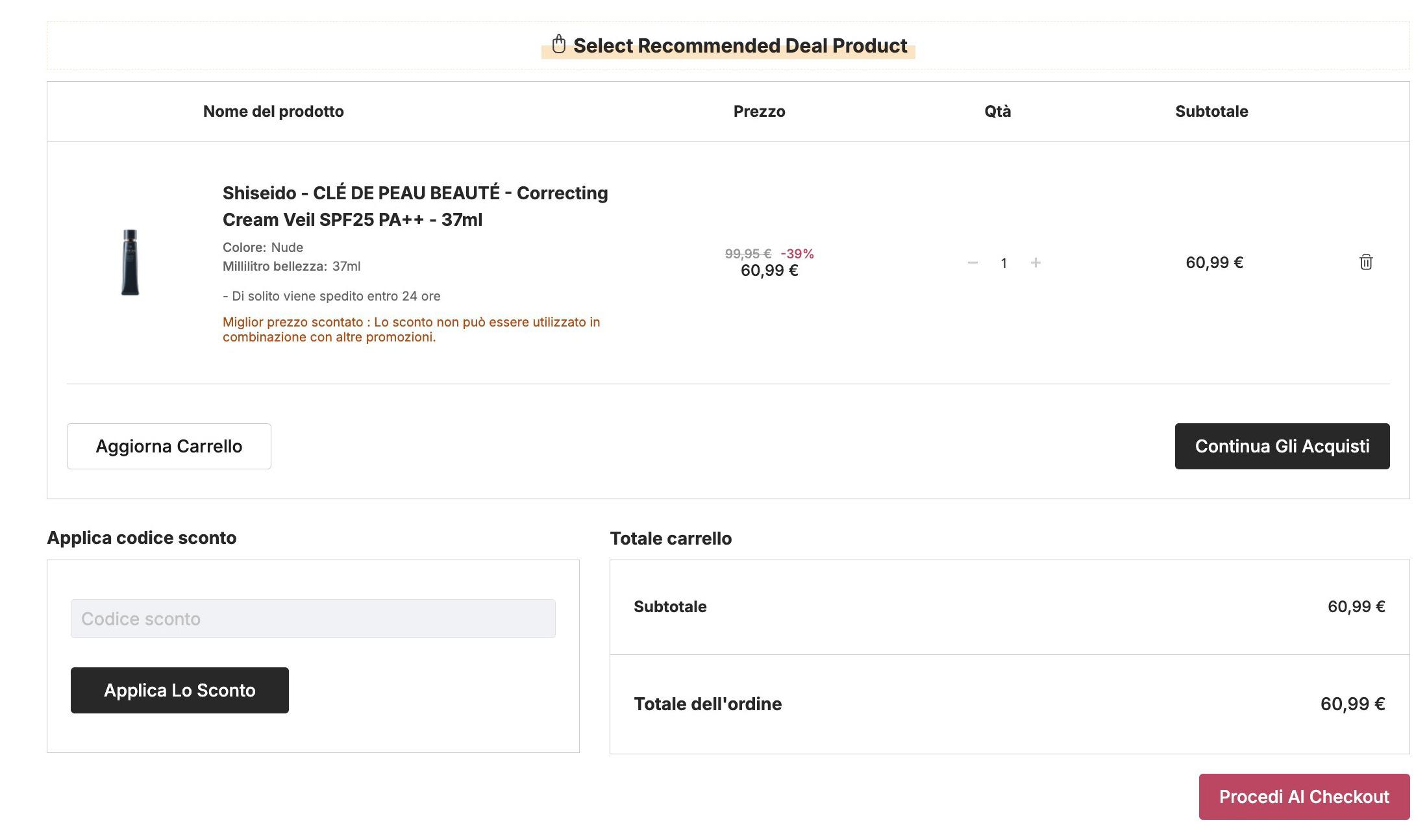Click the Nome del prodotto column header
Viewport: 1427px width, 840px height.
[x=273, y=111]
